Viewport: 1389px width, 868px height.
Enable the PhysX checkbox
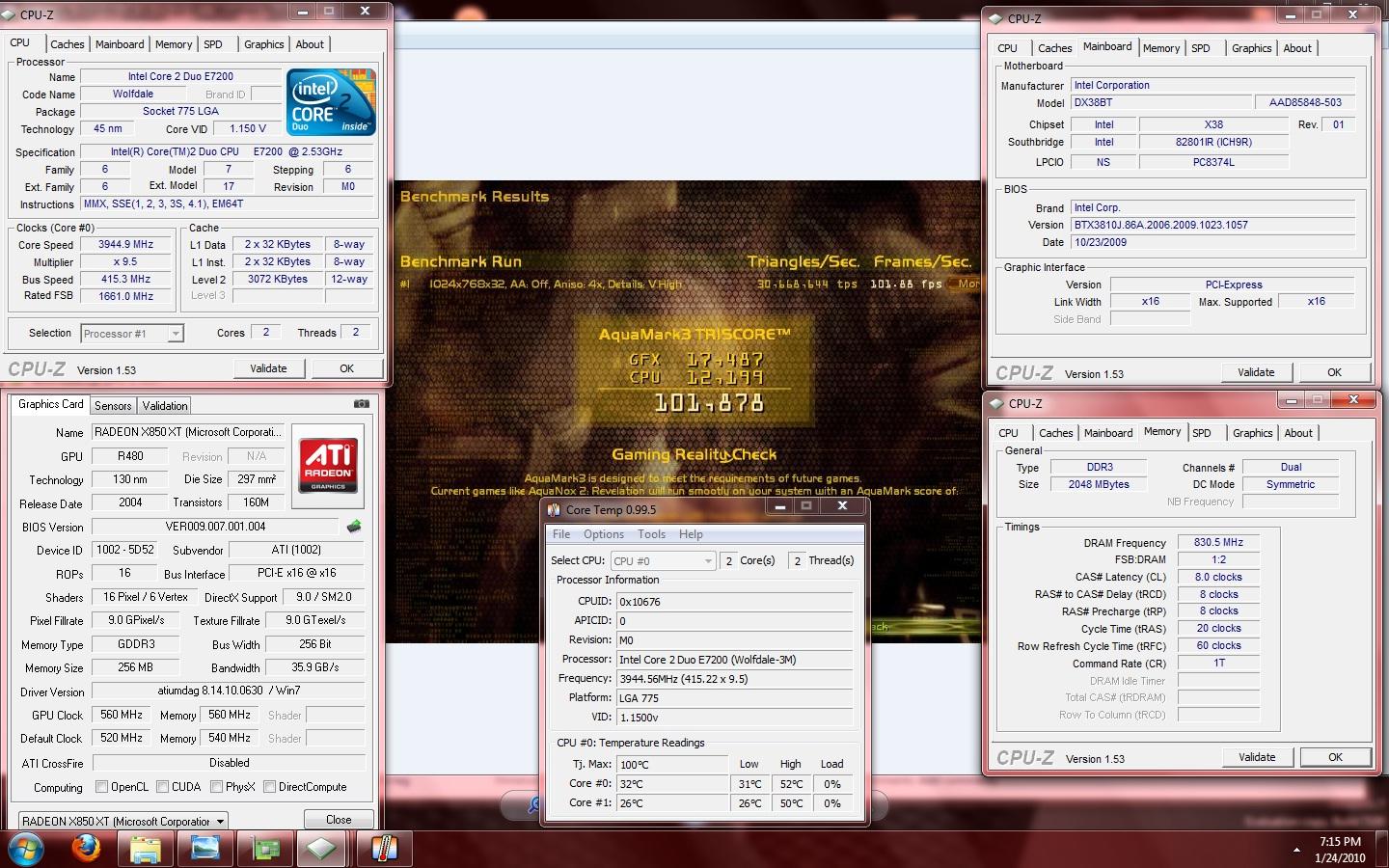point(216,787)
